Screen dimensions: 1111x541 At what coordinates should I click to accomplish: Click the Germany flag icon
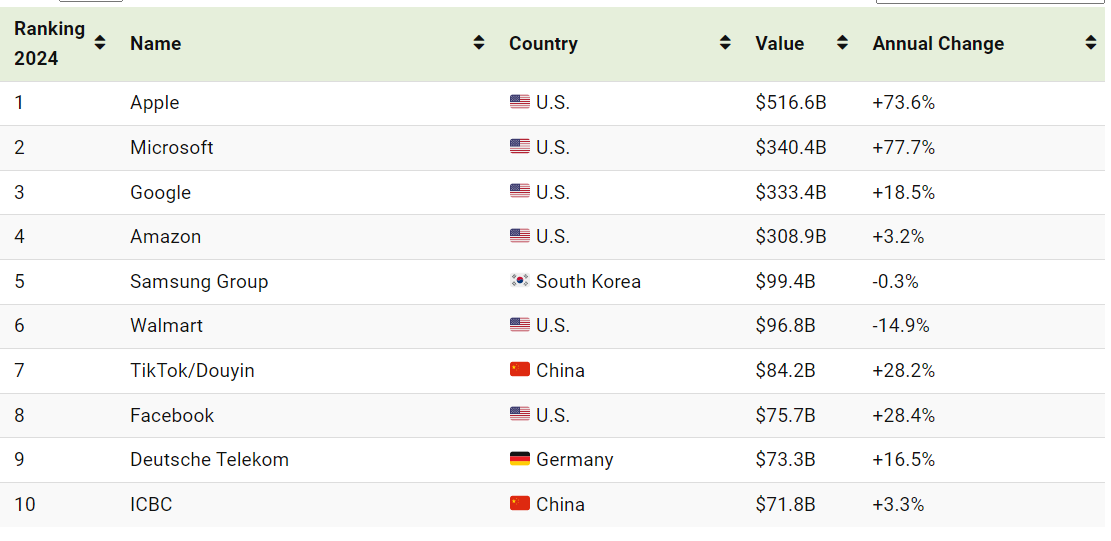click(x=519, y=459)
